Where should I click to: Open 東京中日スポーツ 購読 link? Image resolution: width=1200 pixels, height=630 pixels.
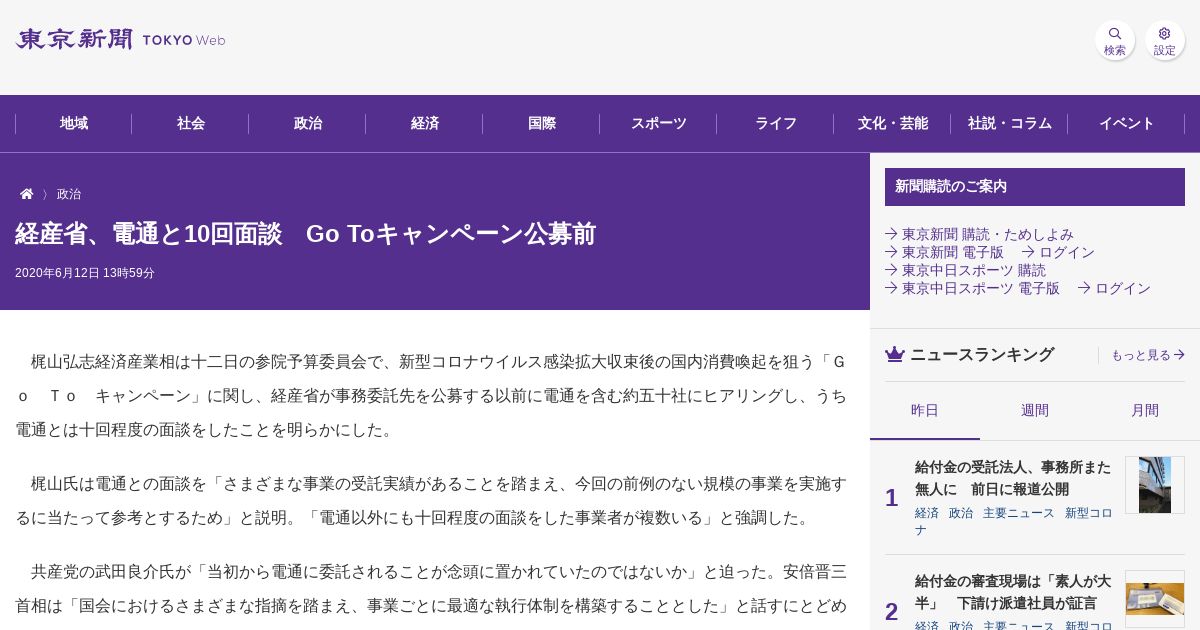point(965,270)
